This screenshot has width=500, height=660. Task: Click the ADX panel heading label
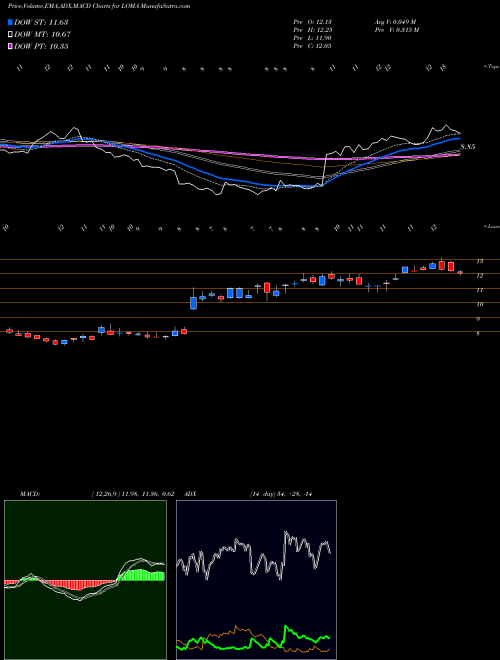click(191, 494)
